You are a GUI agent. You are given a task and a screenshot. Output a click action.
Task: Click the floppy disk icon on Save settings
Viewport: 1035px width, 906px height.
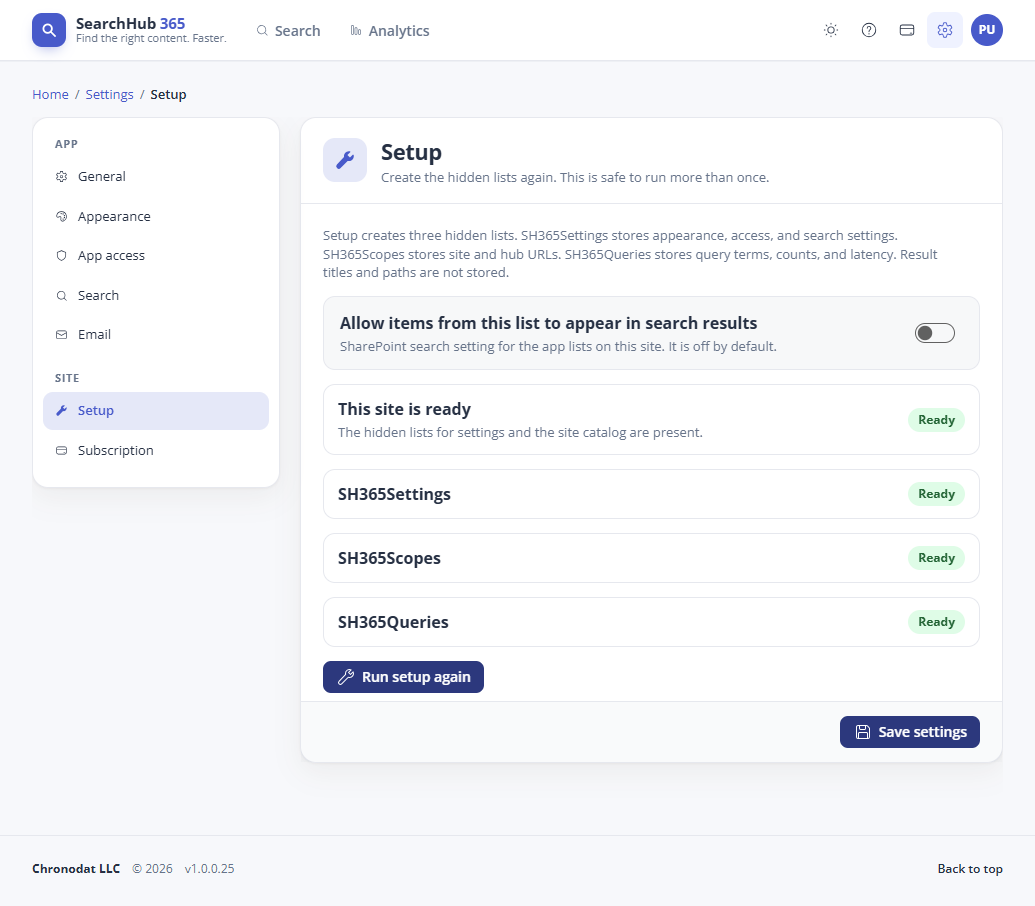pyautogui.click(x=863, y=732)
